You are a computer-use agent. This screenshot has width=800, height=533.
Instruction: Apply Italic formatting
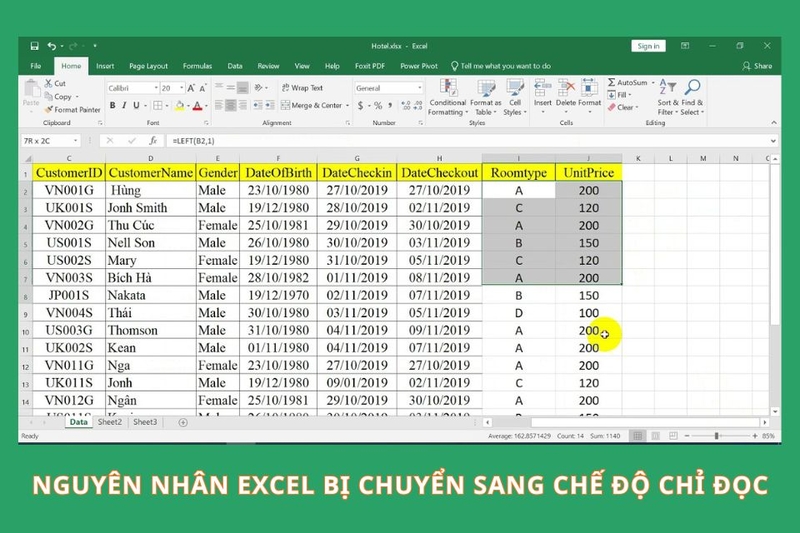124,106
